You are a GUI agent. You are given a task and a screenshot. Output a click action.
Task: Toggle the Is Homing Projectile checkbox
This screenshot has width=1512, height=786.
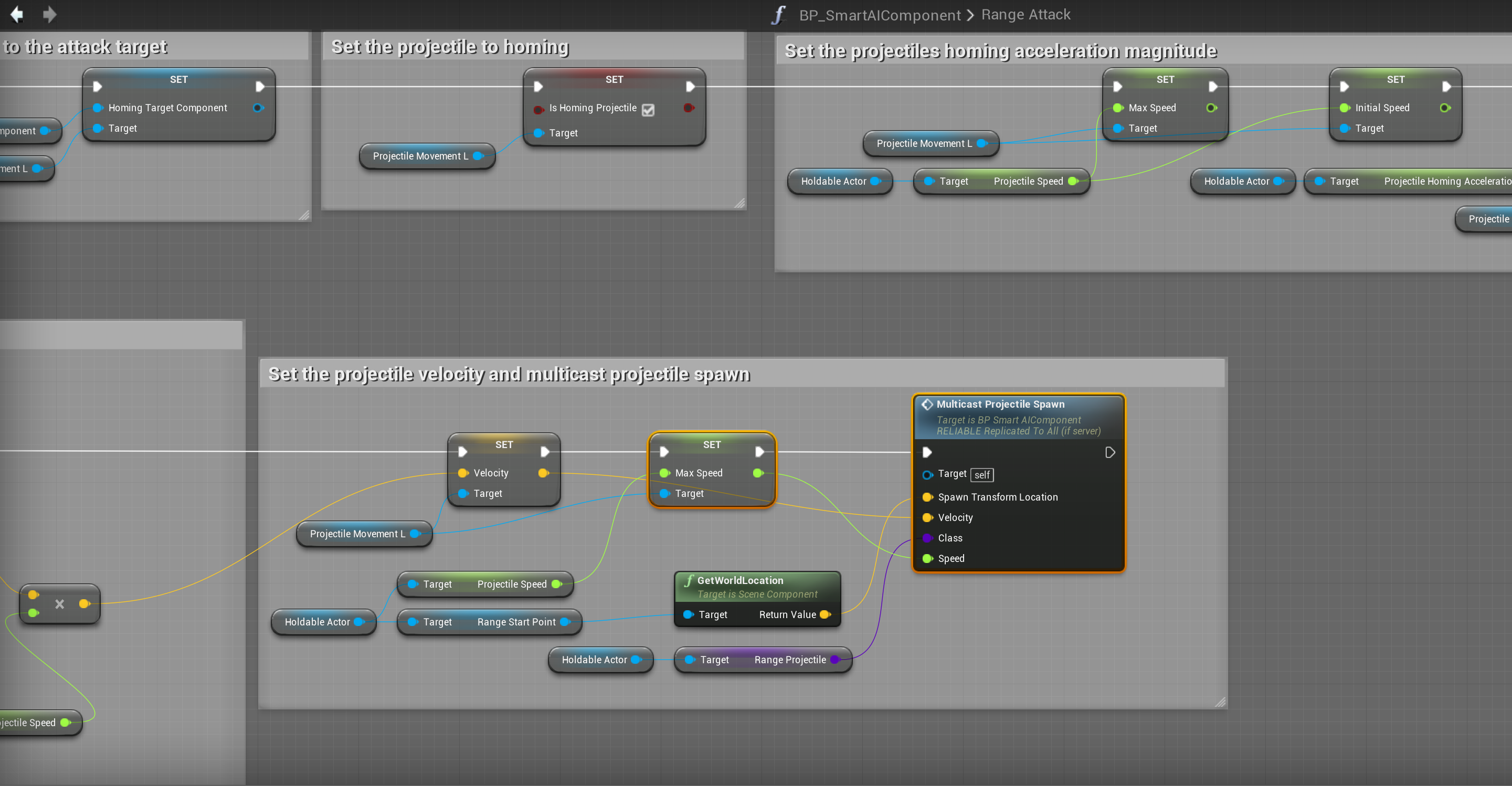648,110
